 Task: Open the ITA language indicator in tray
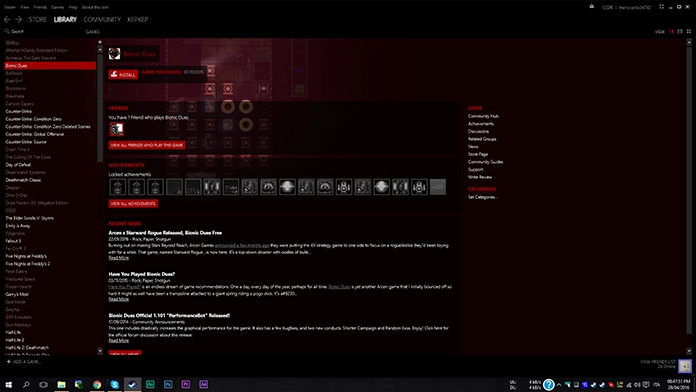[x=656, y=384]
